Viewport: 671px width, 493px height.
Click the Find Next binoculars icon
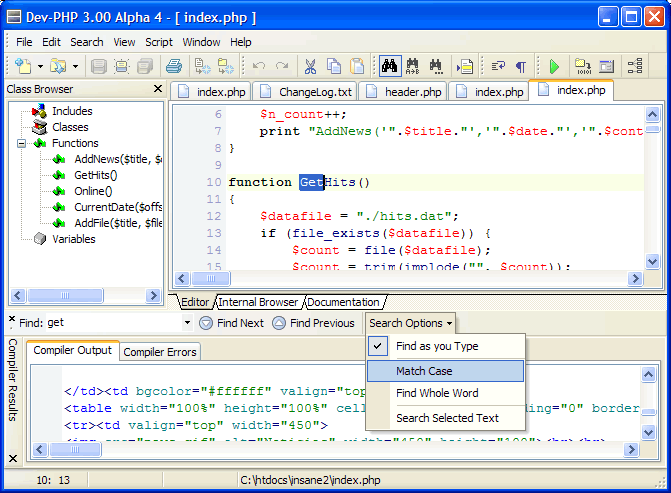click(x=436, y=66)
